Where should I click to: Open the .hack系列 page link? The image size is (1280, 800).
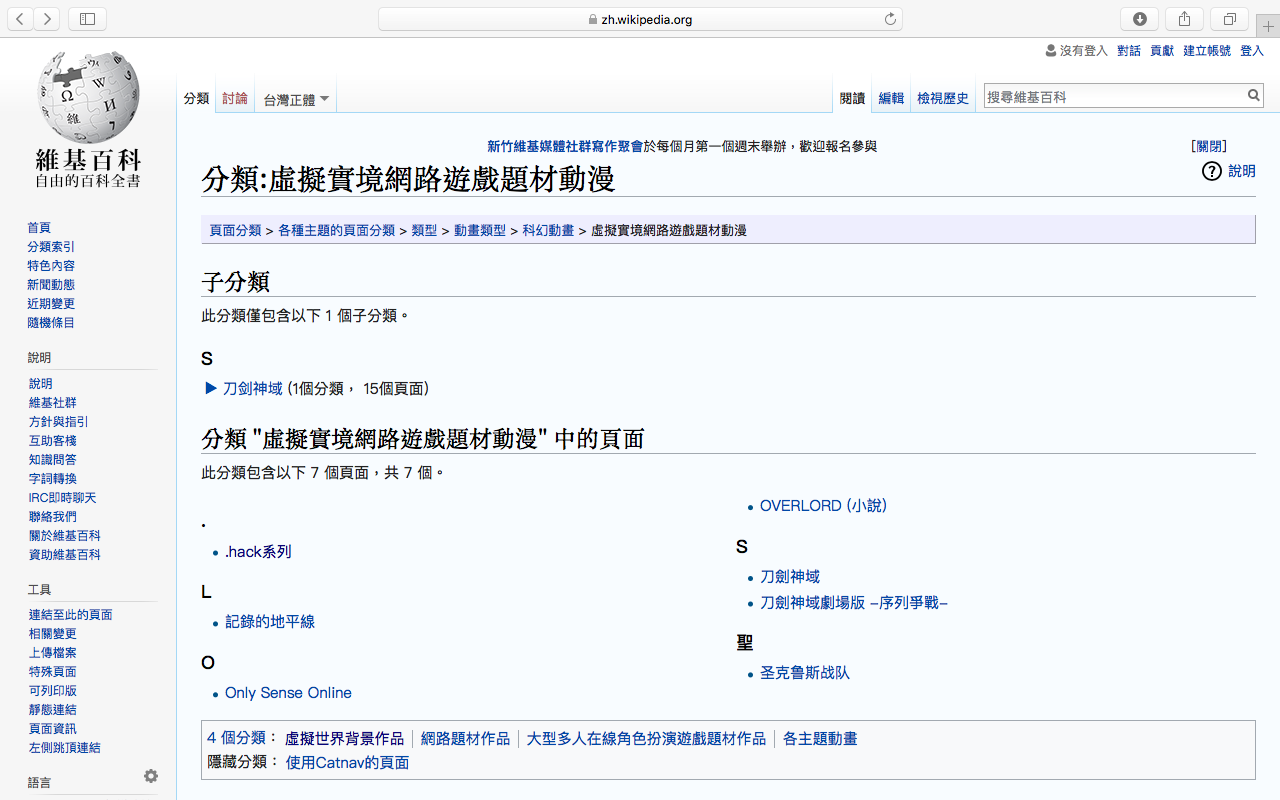click(258, 551)
